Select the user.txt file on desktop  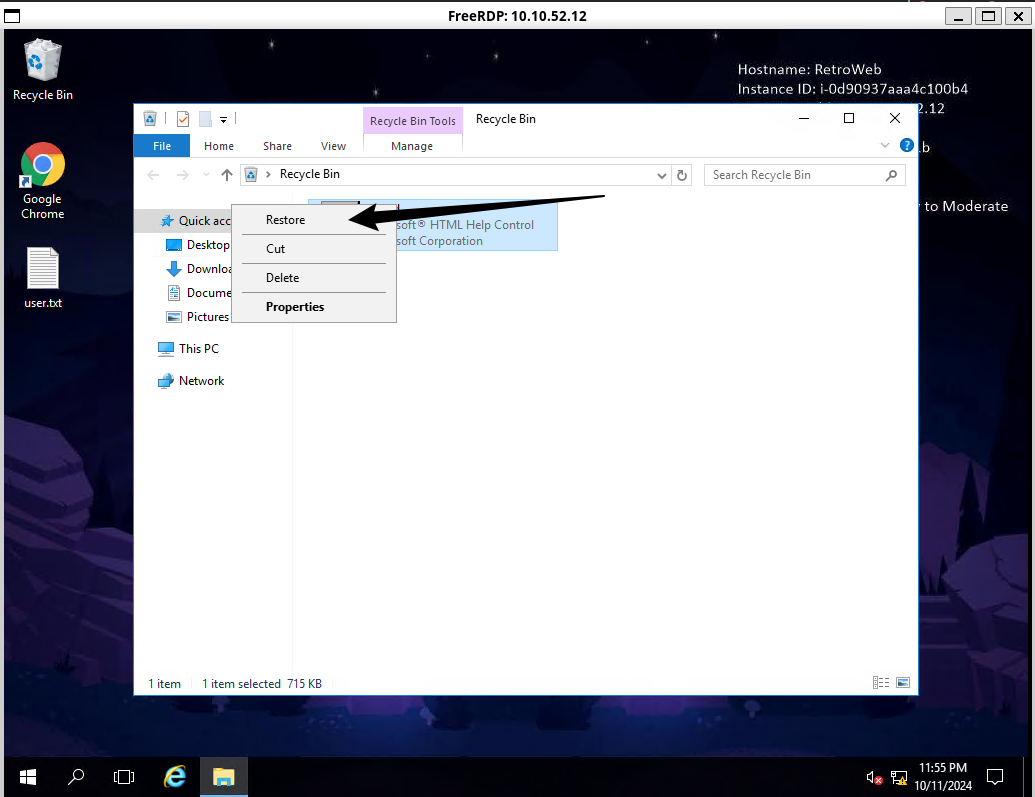point(43,277)
